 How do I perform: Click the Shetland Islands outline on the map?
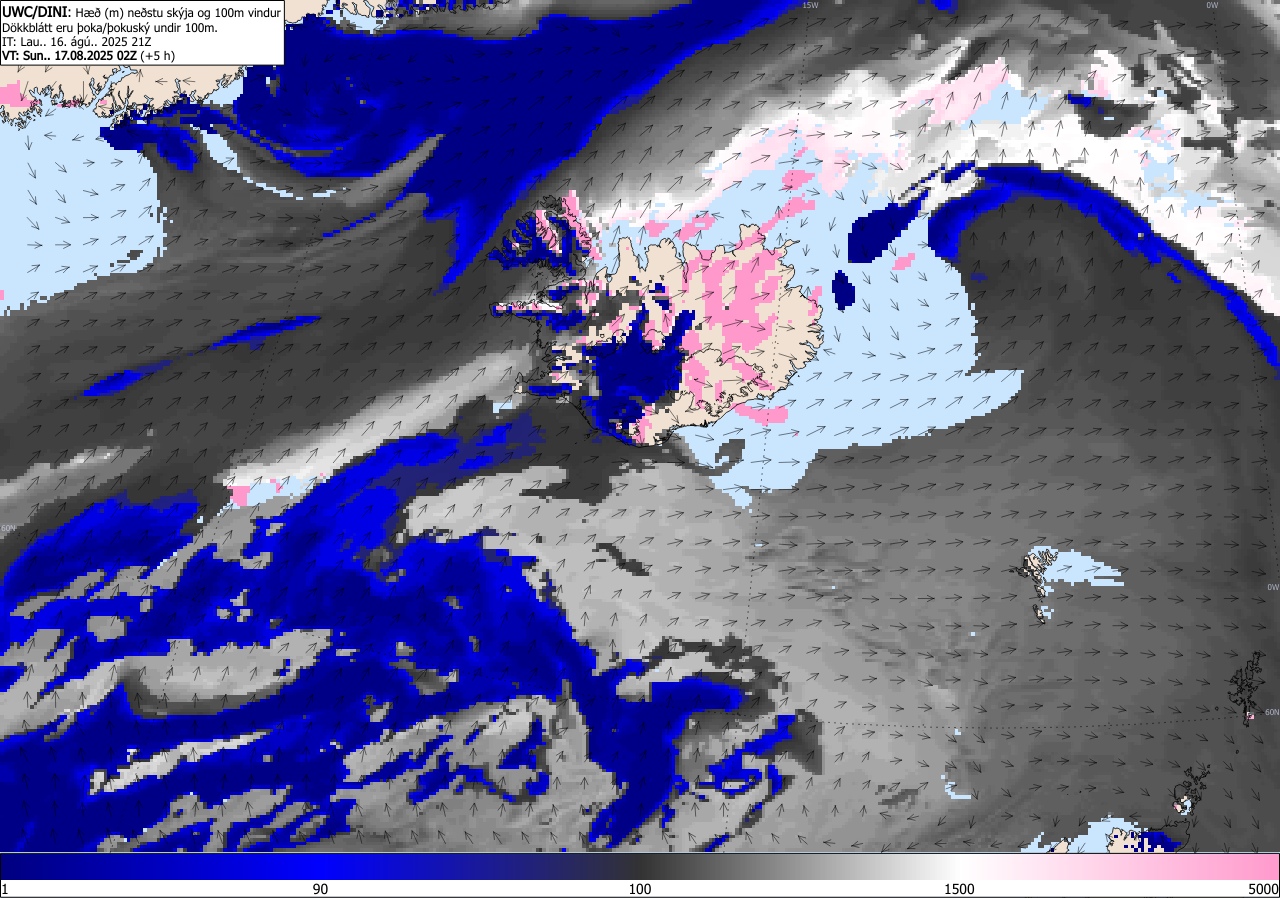click(x=1246, y=687)
